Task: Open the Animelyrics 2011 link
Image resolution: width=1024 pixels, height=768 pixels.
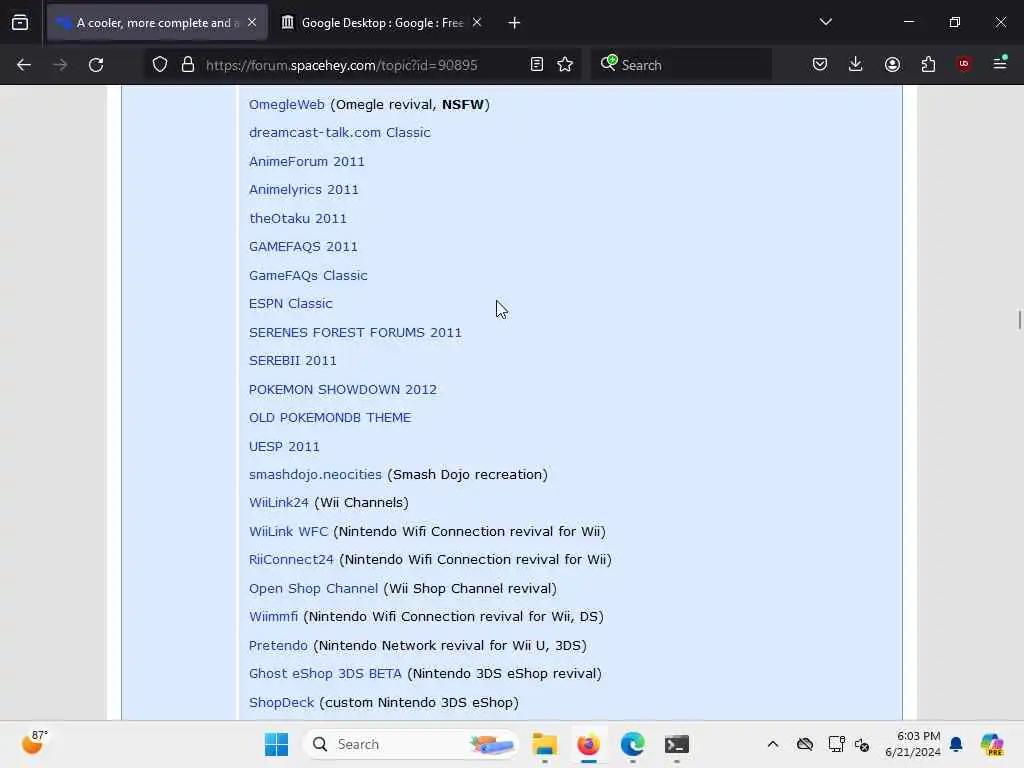Action: (304, 189)
